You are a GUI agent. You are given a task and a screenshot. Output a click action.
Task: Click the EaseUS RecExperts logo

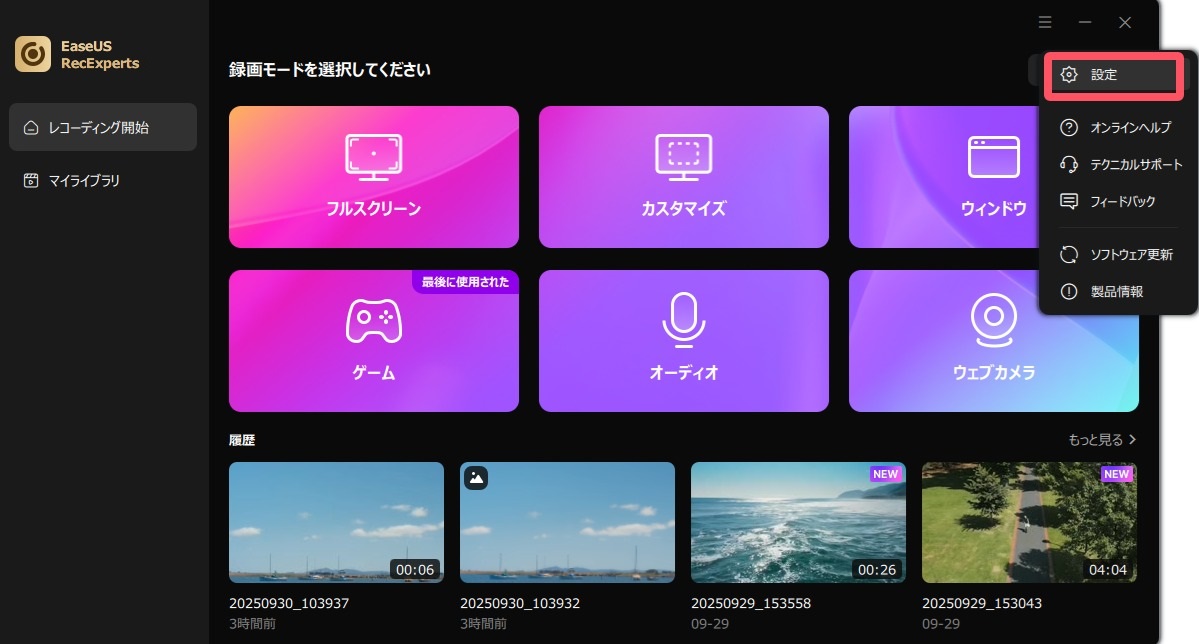click(33, 54)
